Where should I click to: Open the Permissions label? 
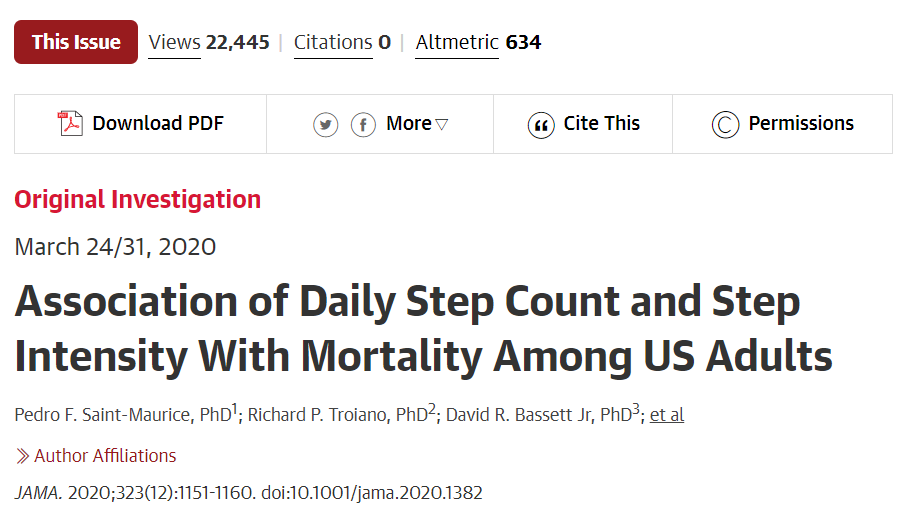coord(801,124)
